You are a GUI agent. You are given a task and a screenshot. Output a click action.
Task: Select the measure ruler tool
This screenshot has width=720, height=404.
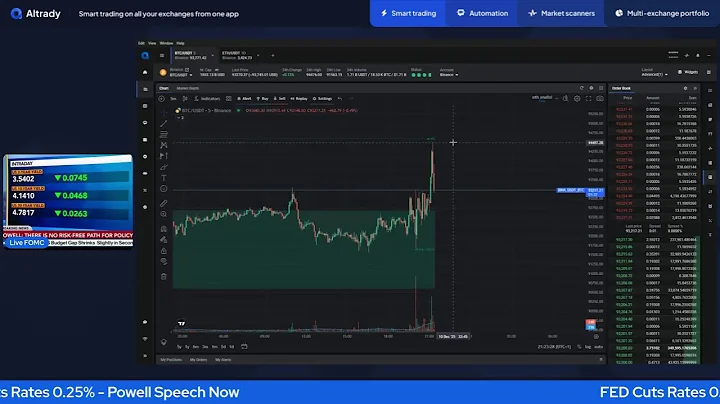coord(163,203)
